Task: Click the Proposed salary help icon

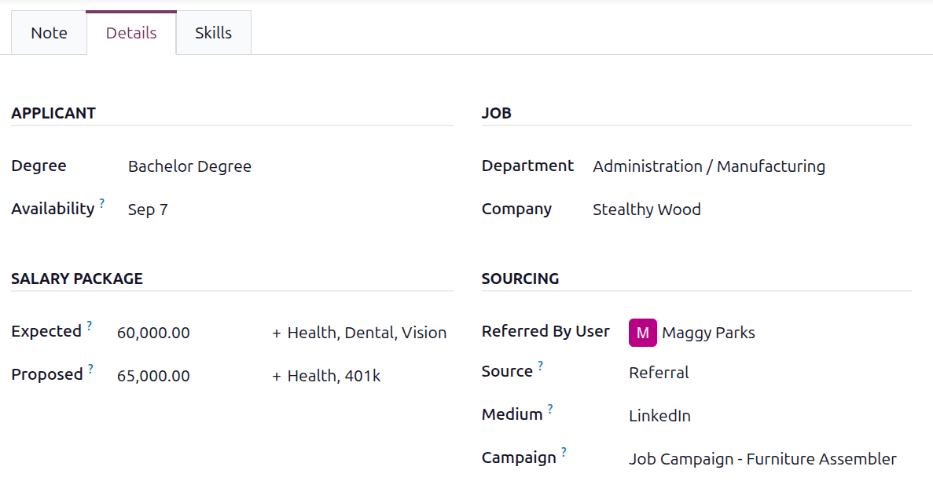Action: tap(90, 368)
